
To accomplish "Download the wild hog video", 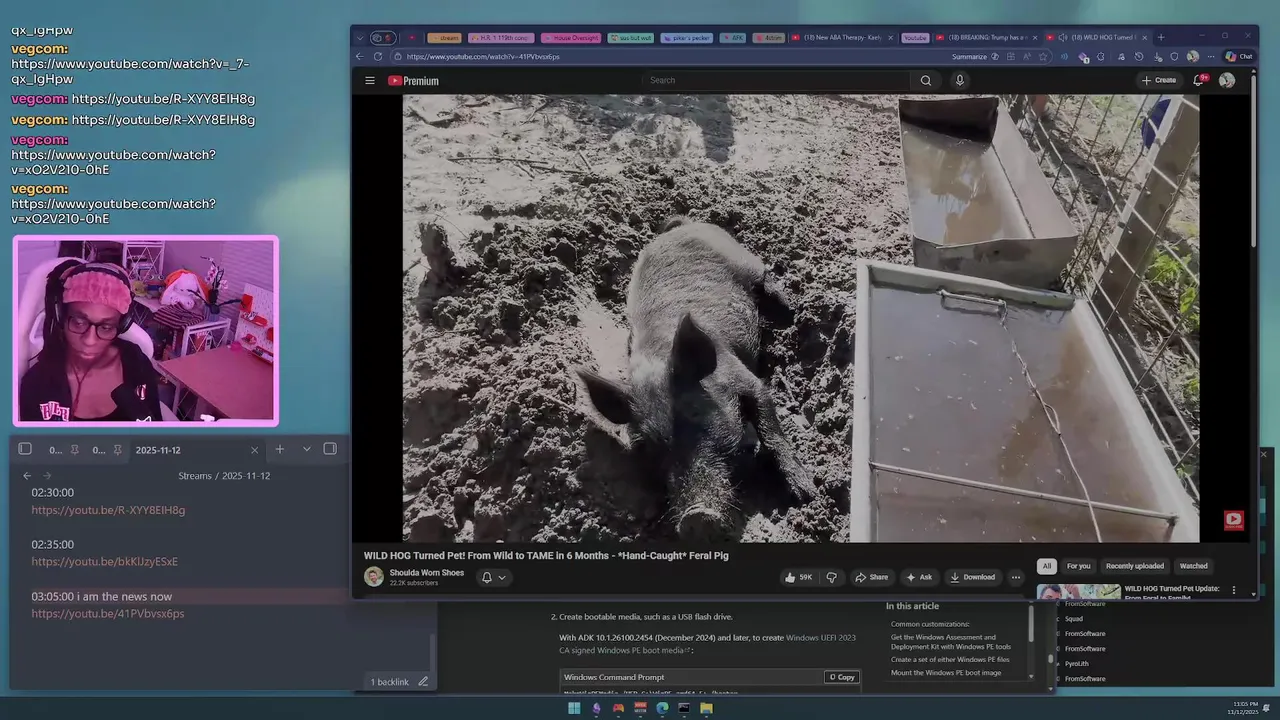I will click(973, 577).
